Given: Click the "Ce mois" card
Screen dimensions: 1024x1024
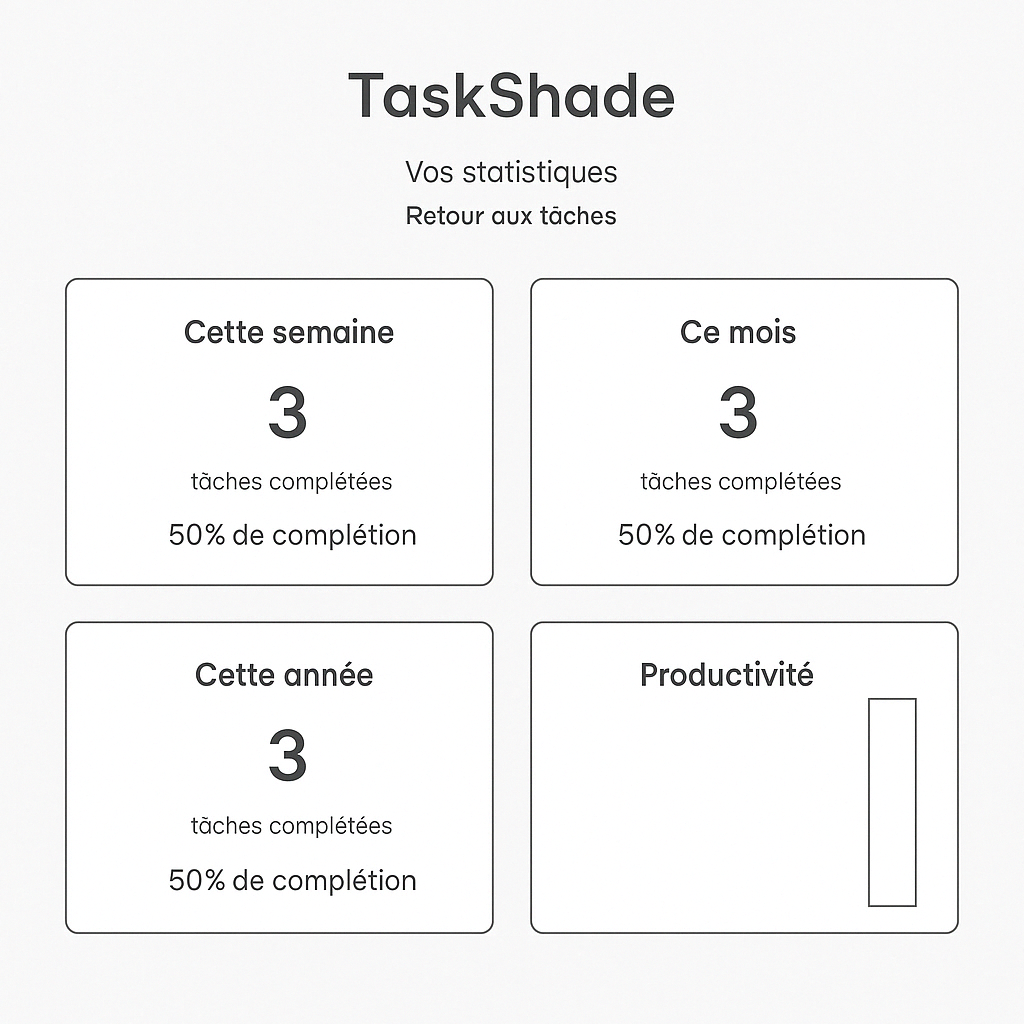Looking at the screenshot, I should [743, 430].
